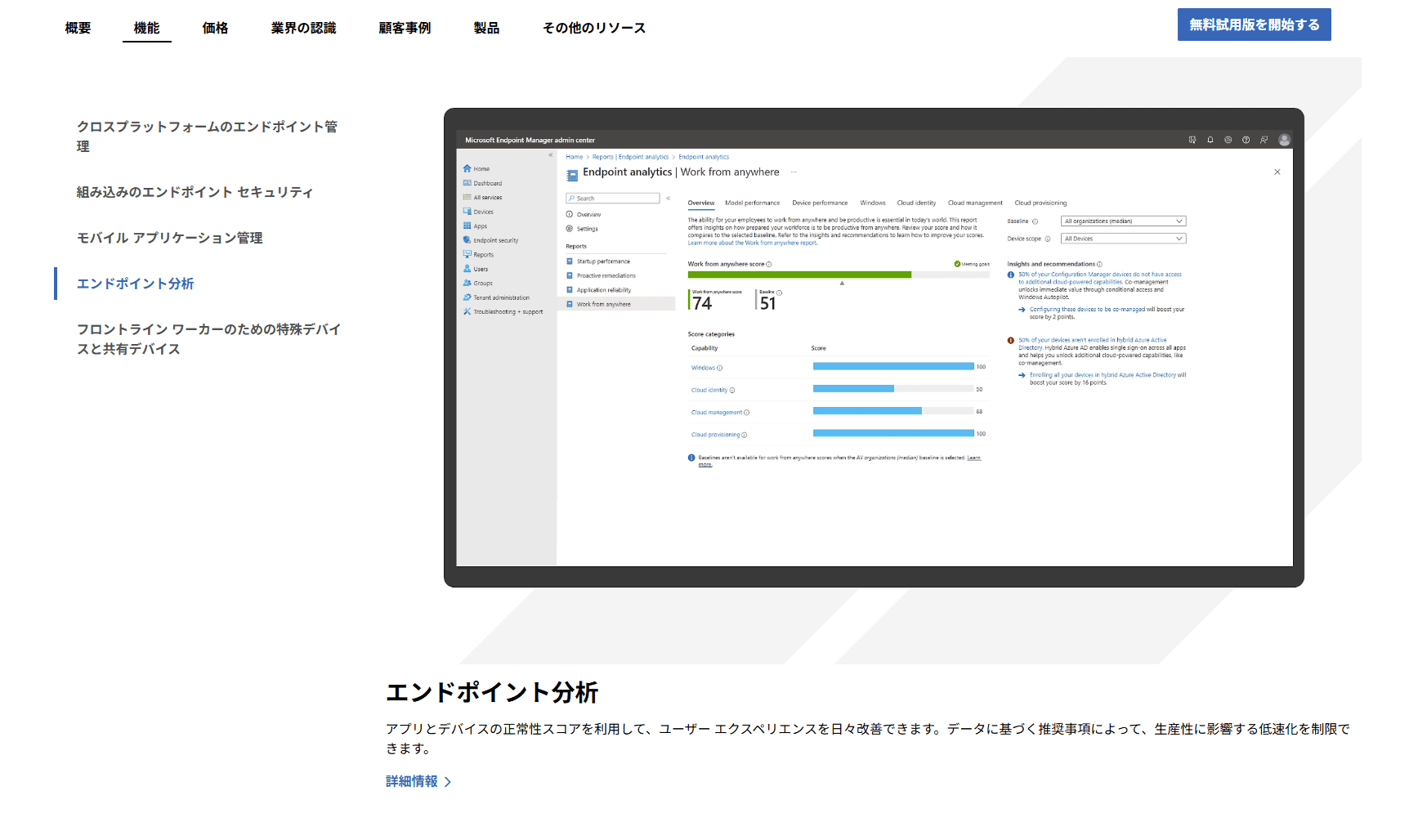Switch to Model performance tab
Screen dimensions: 1418x840
(753, 203)
